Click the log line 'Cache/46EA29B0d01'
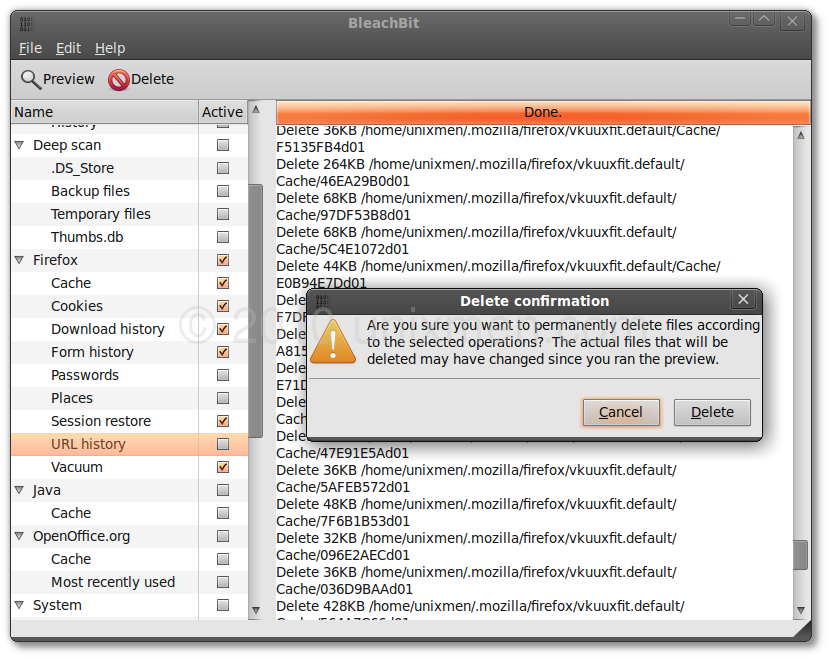Viewport: 829px width, 659px height. pyautogui.click(x=343, y=181)
